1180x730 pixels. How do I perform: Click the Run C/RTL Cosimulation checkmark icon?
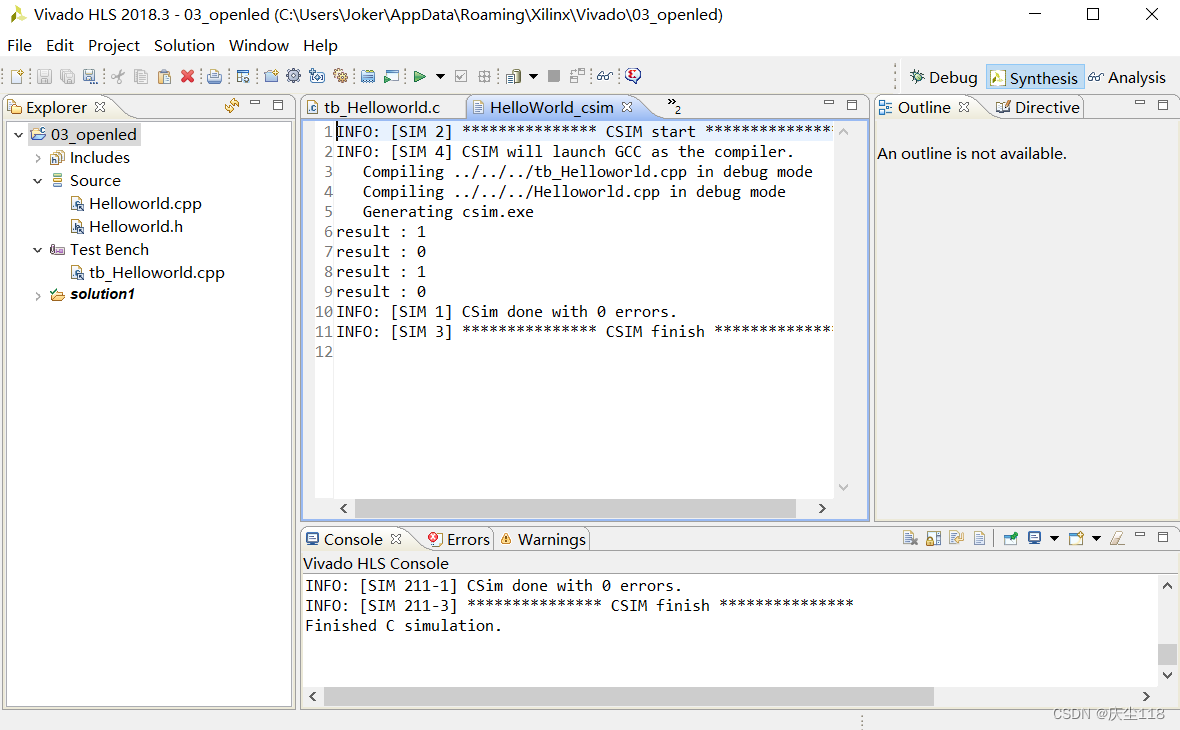click(x=461, y=76)
